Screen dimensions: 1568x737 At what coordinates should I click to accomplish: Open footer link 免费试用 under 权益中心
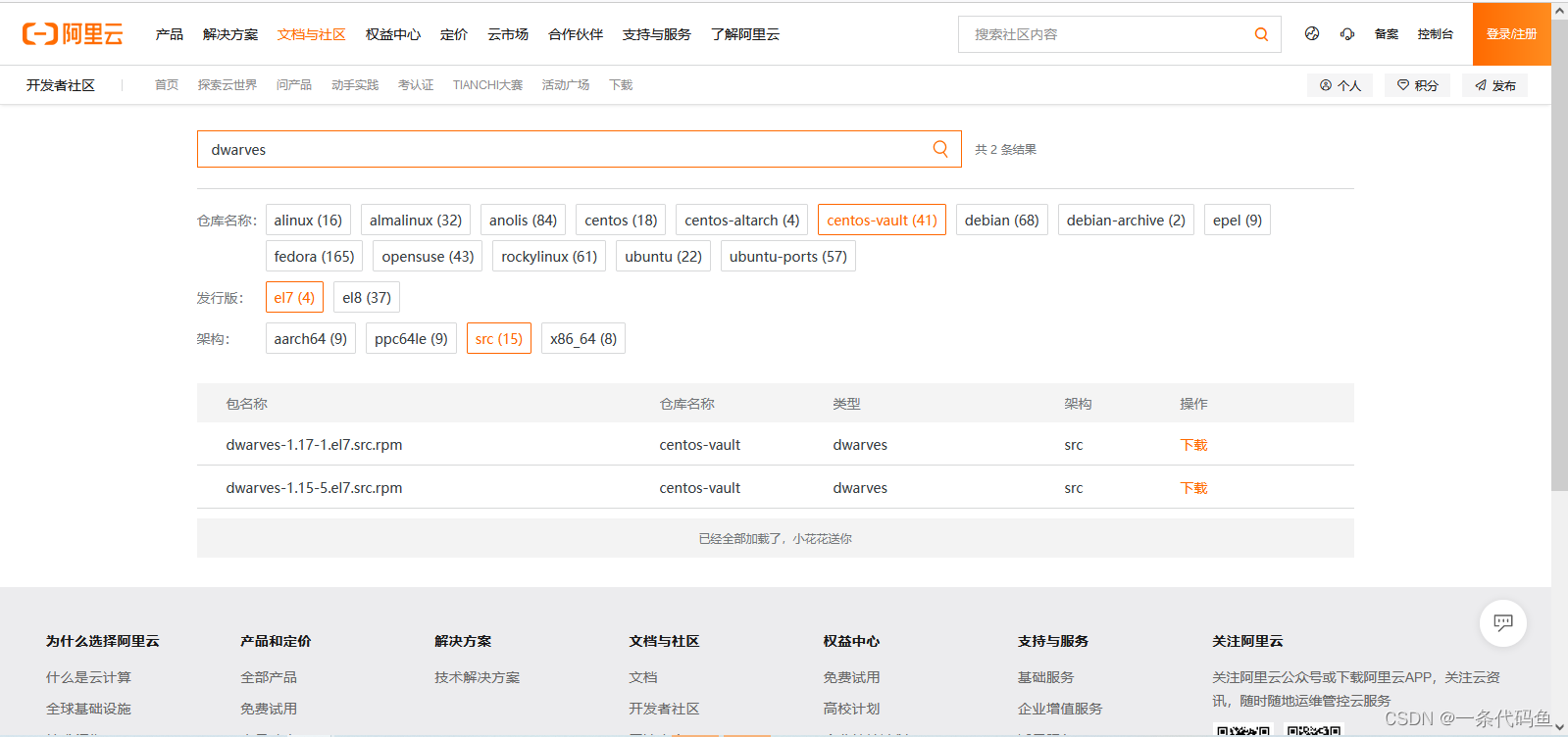[851, 677]
